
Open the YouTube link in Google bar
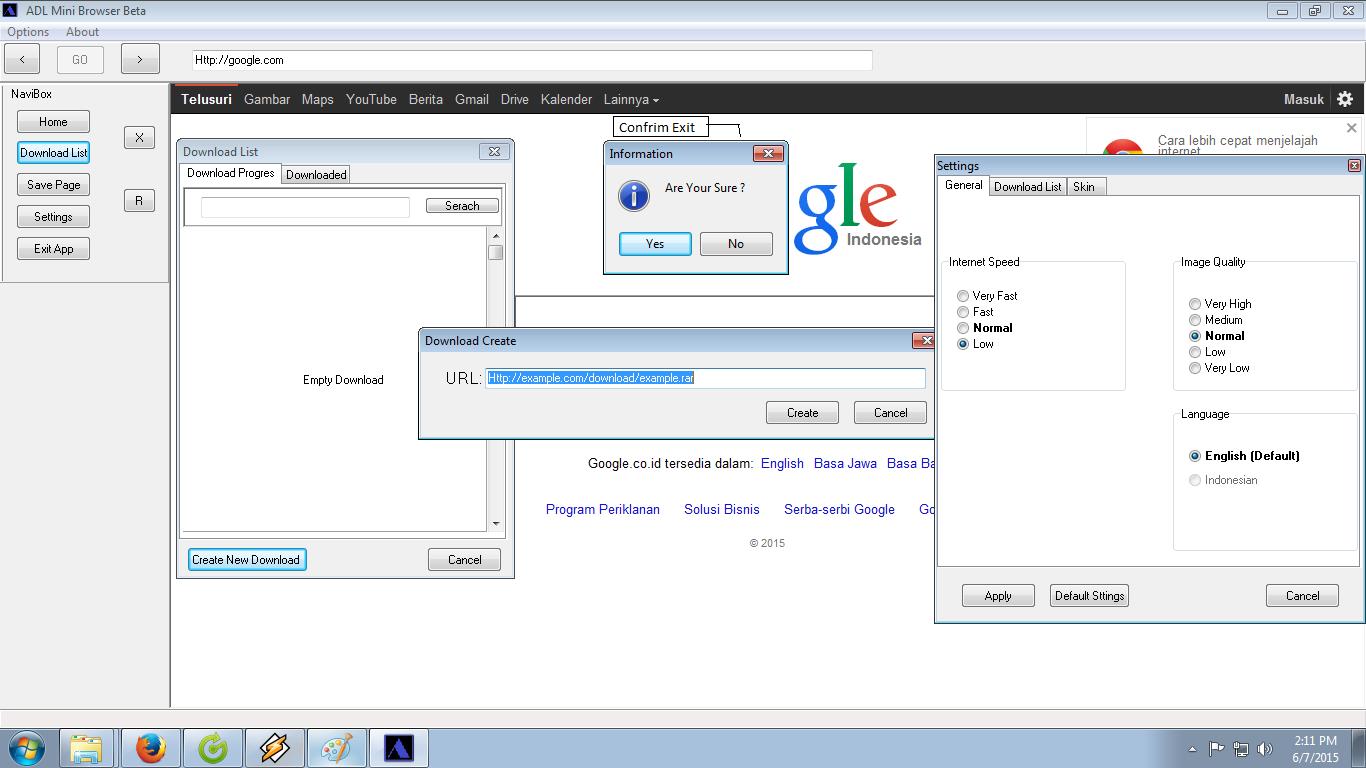click(x=371, y=99)
